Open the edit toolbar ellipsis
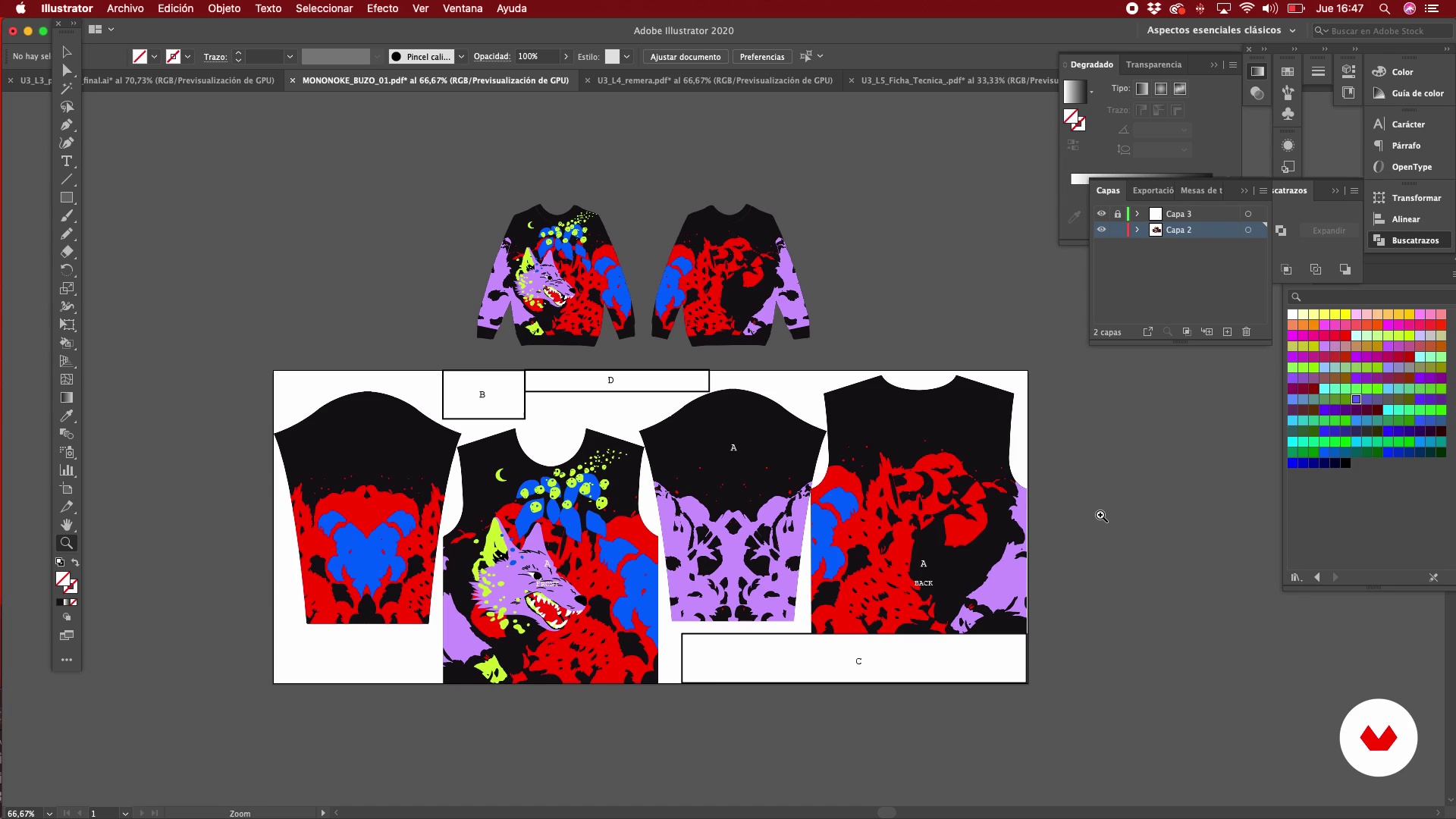 click(x=67, y=660)
